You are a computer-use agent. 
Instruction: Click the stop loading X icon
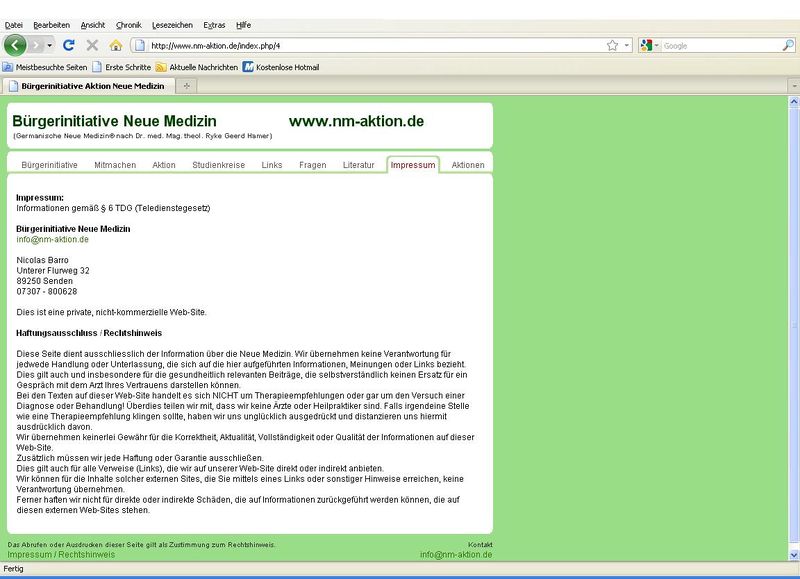click(x=92, y=45)
